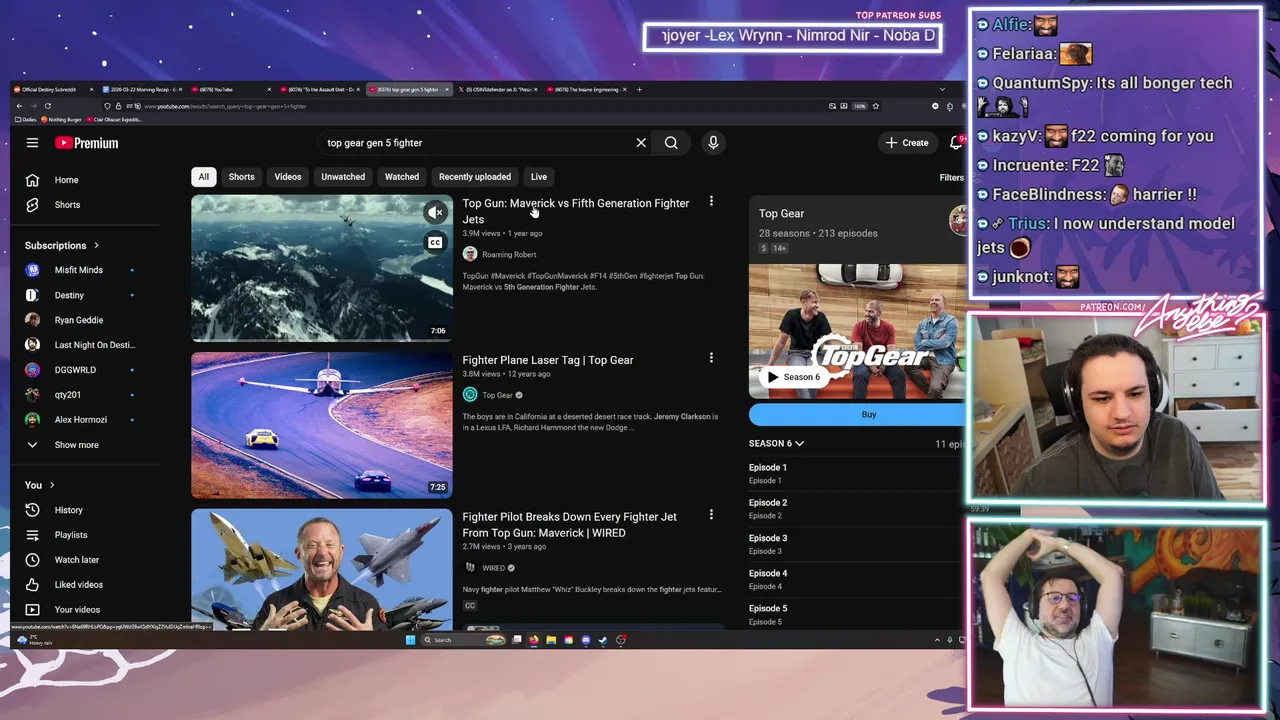Open Discord from the taskbar

click(586, 640)
